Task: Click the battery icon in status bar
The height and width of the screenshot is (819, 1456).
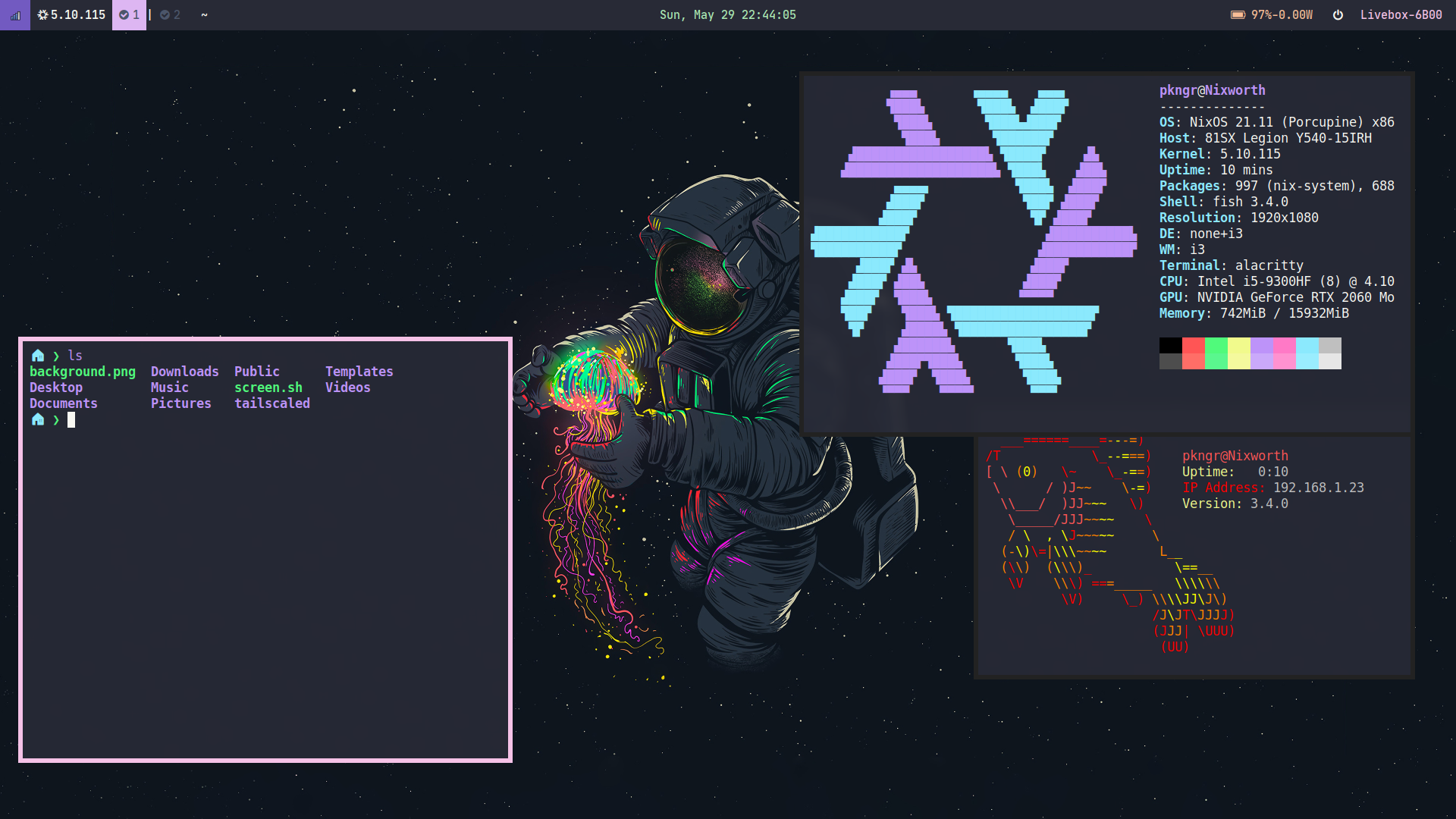Action: tap(1238, 15)
